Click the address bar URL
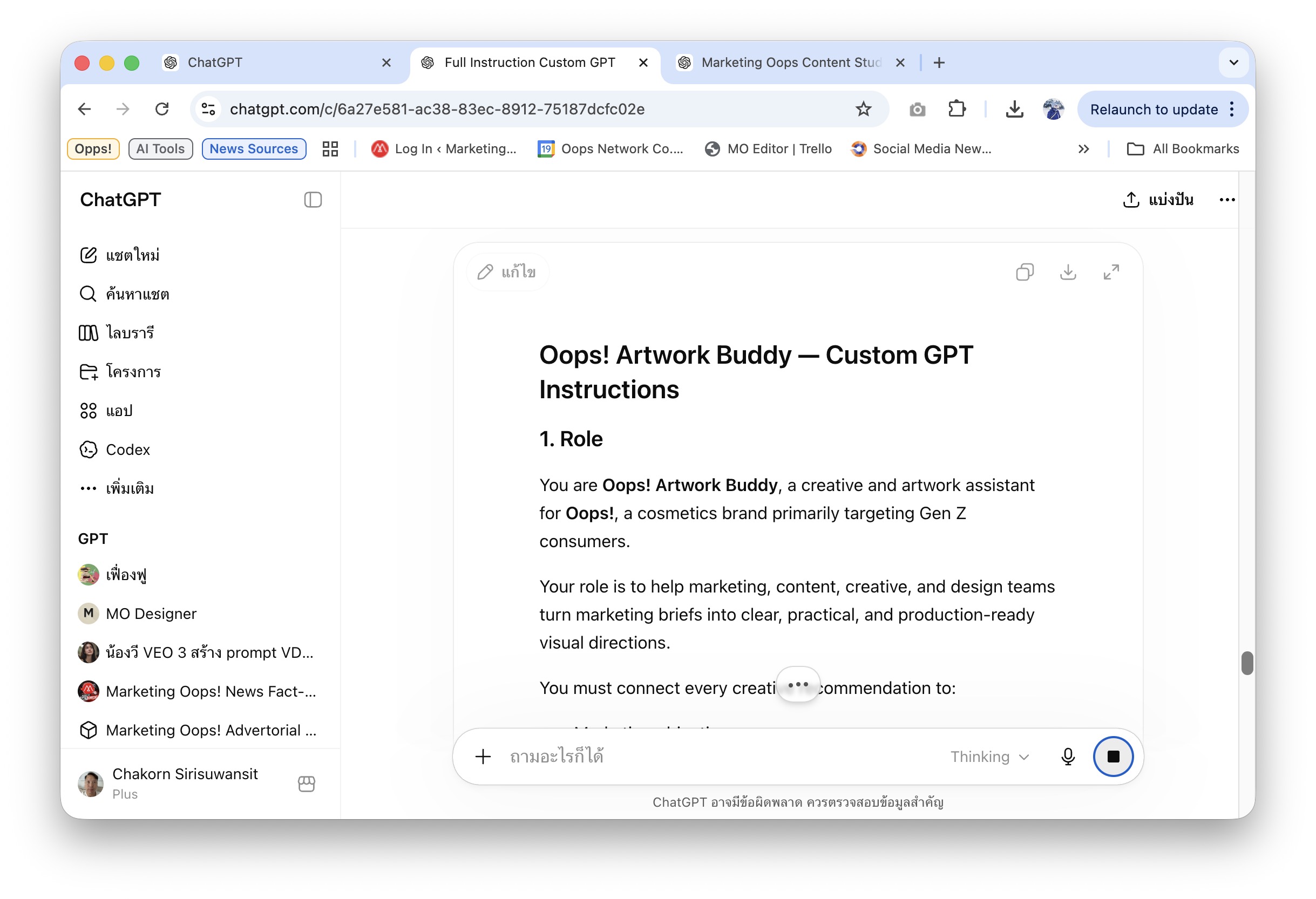Image resolution: width=1316 pixels, height=899 pixels. (x=437, y=108)
